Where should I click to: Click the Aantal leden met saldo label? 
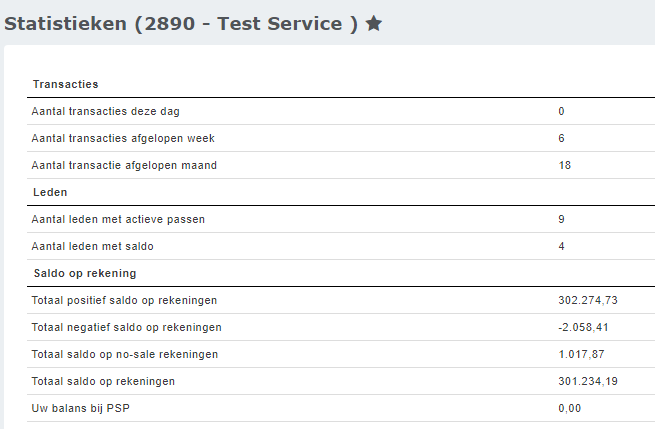[93, 245]
